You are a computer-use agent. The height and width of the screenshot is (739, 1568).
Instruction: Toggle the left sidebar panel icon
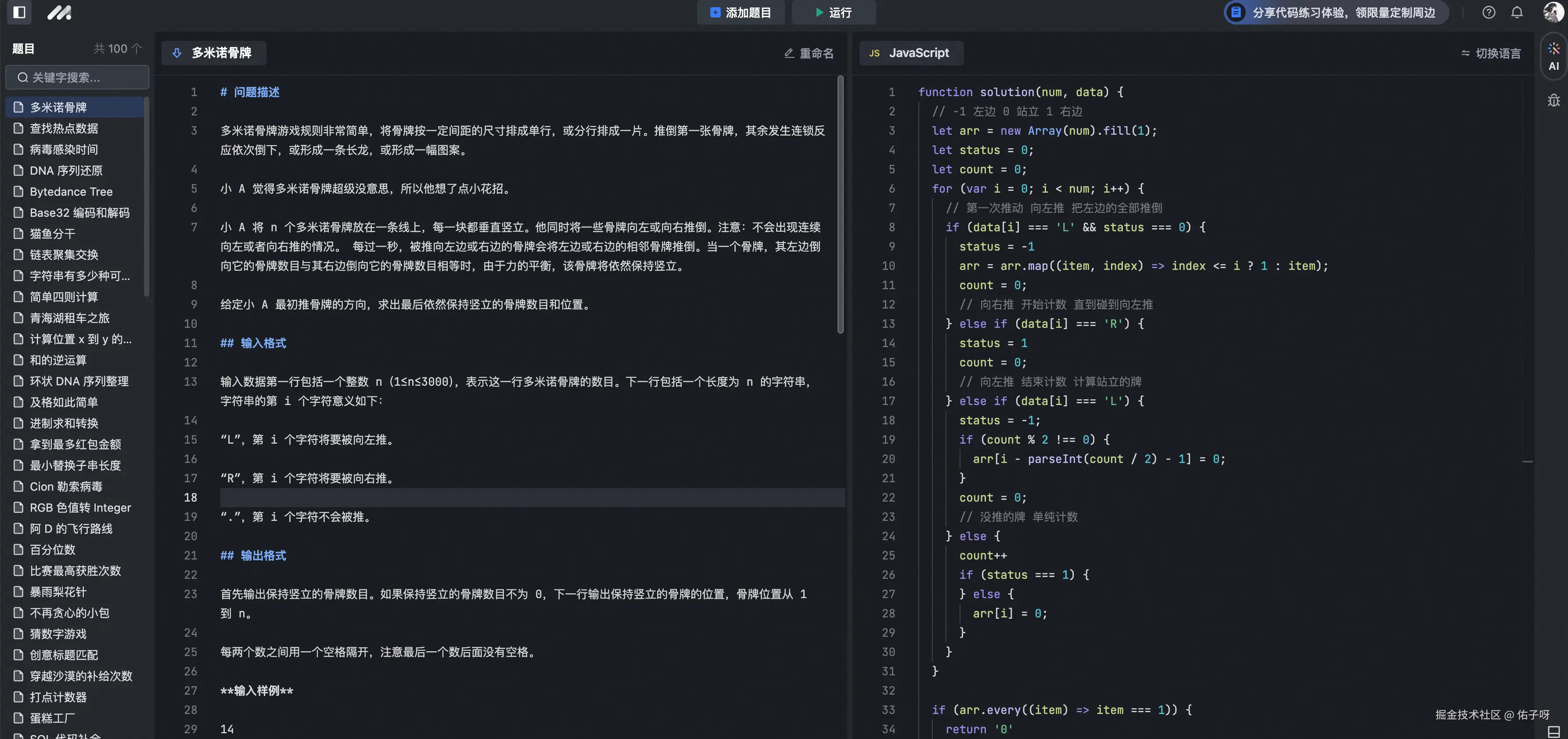point(19,12)
